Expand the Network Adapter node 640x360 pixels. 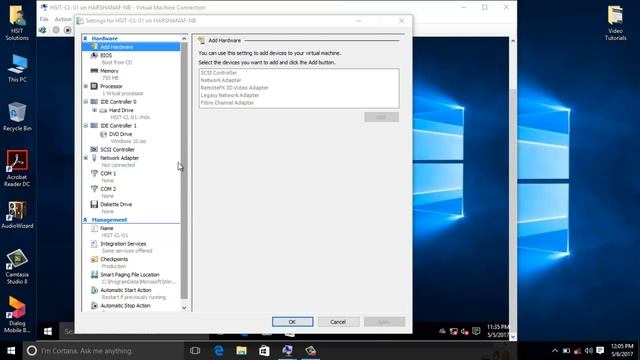[x=86, y=158]
